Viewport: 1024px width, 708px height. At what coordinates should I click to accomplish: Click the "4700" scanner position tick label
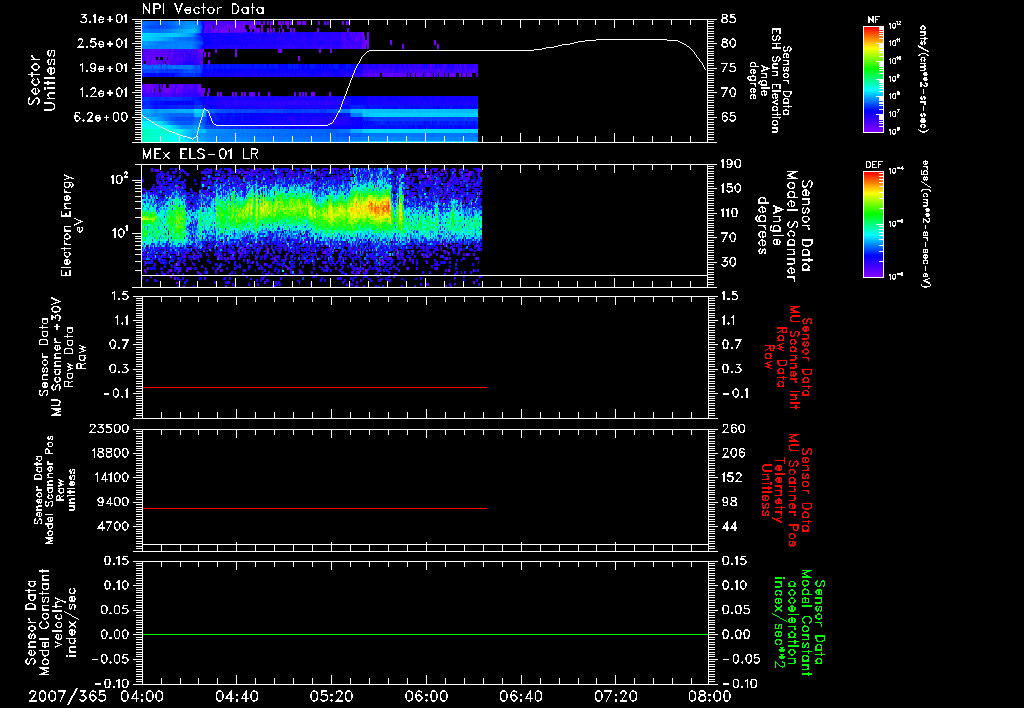(112, 526)
